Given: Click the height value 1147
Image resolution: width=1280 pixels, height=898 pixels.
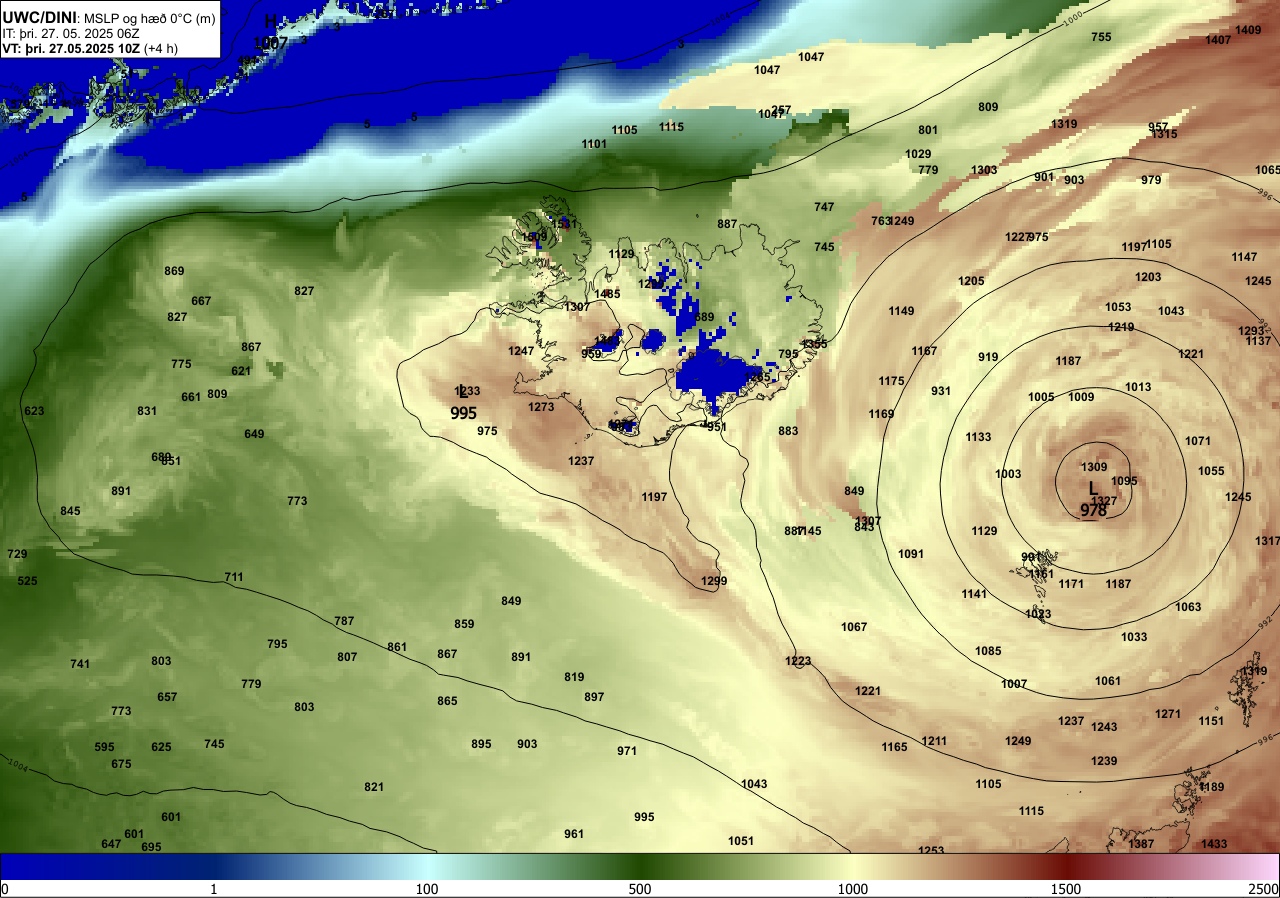Looking at the screenshot, I should click(x=1244, y=257).
